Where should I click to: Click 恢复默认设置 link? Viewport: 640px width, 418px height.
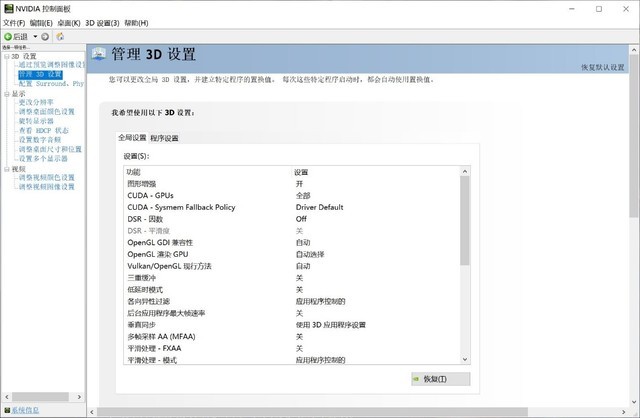[x=603, y=67]
